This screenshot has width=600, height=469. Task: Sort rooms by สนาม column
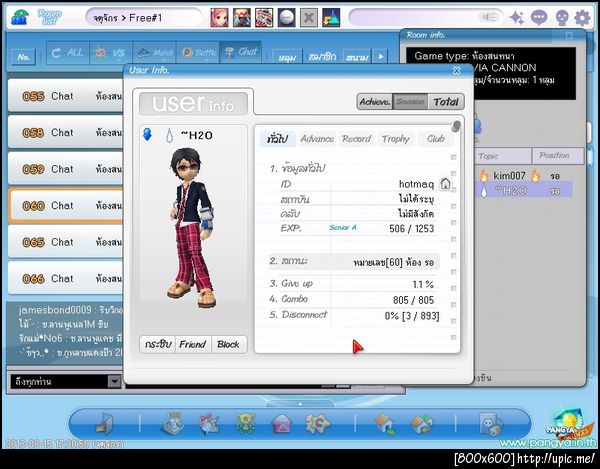pos(357,57)
